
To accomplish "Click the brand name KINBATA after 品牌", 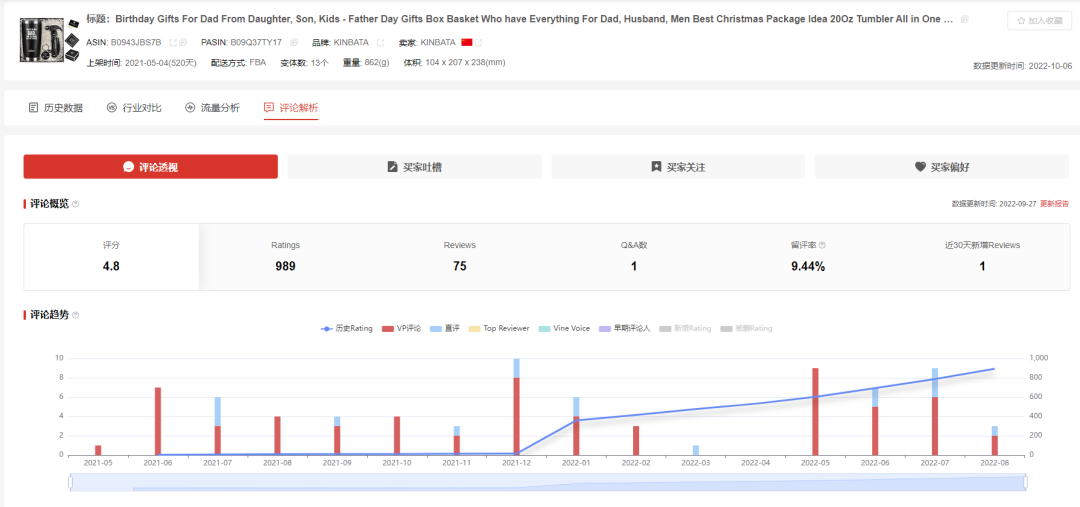I will [351, 42].
